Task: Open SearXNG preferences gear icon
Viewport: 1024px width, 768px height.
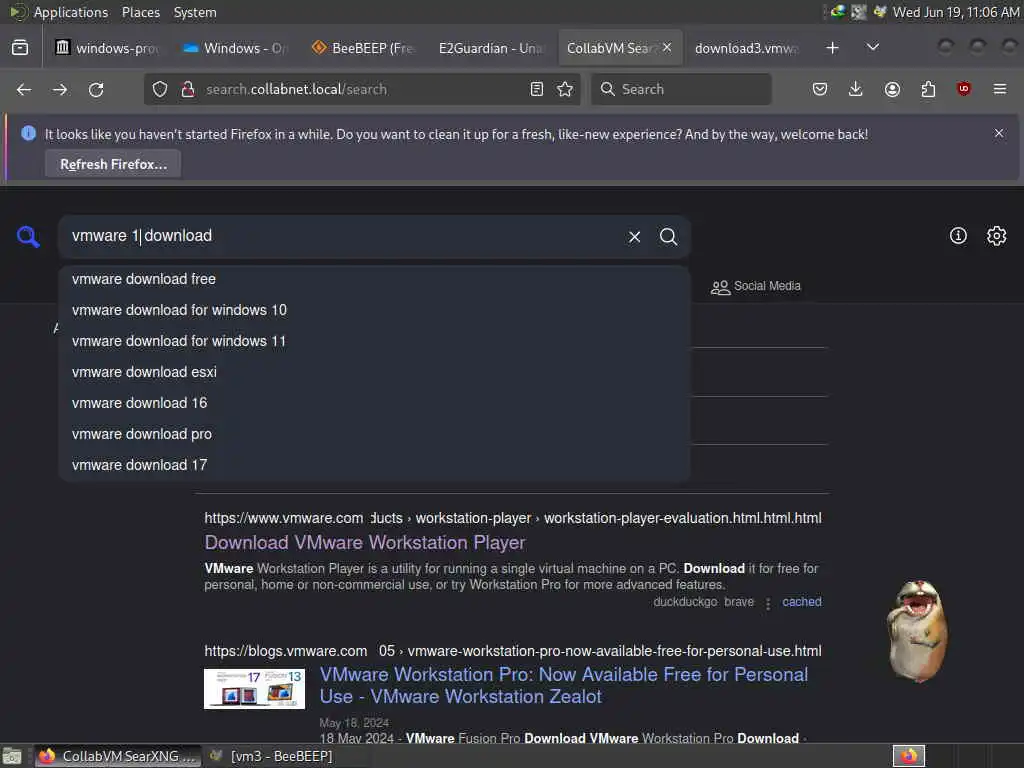Action: [997, 236]
